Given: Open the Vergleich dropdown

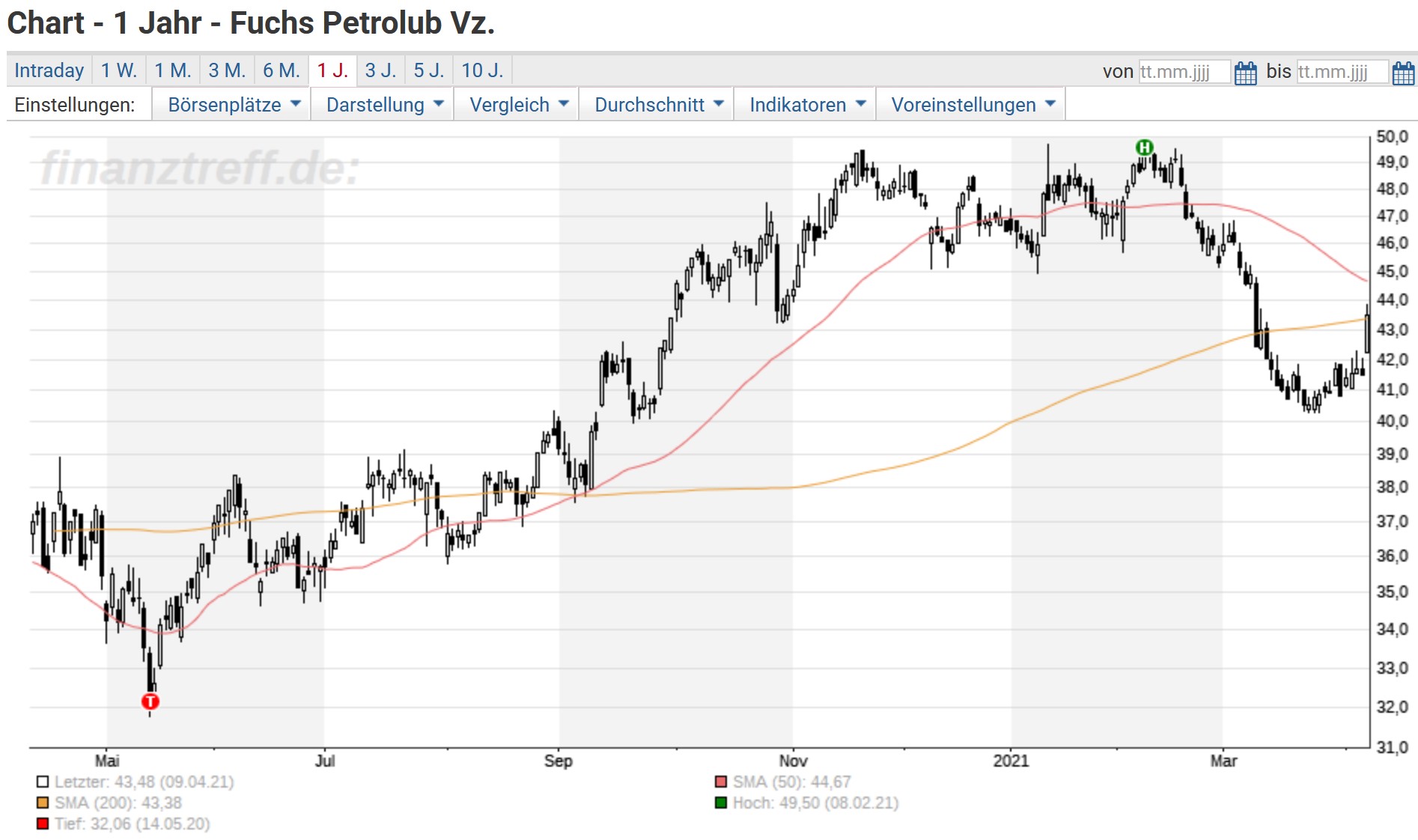Looking at the screenshot, I should pos(517,104).
